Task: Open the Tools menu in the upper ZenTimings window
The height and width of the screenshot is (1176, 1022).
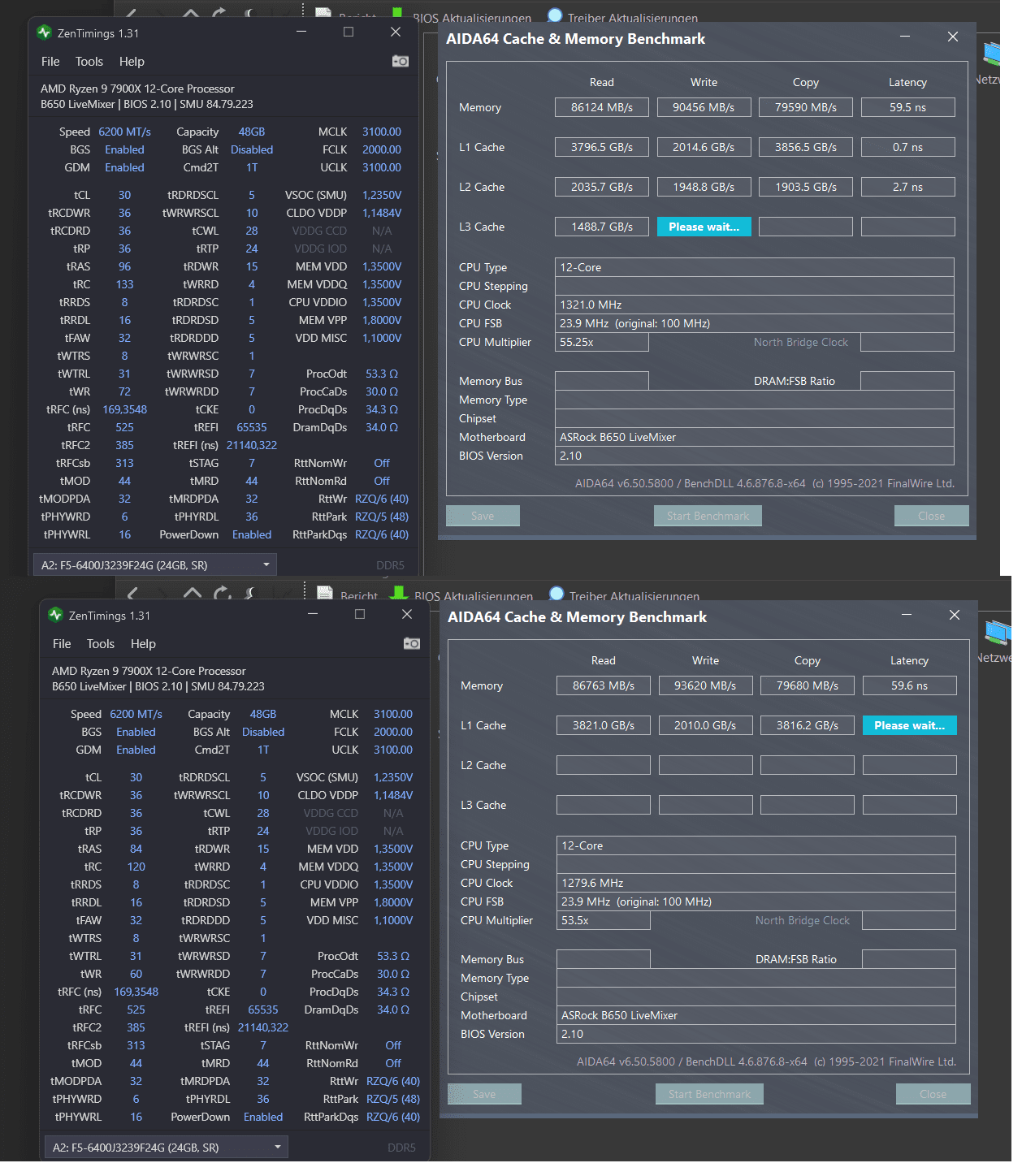Action: (89, 62)
